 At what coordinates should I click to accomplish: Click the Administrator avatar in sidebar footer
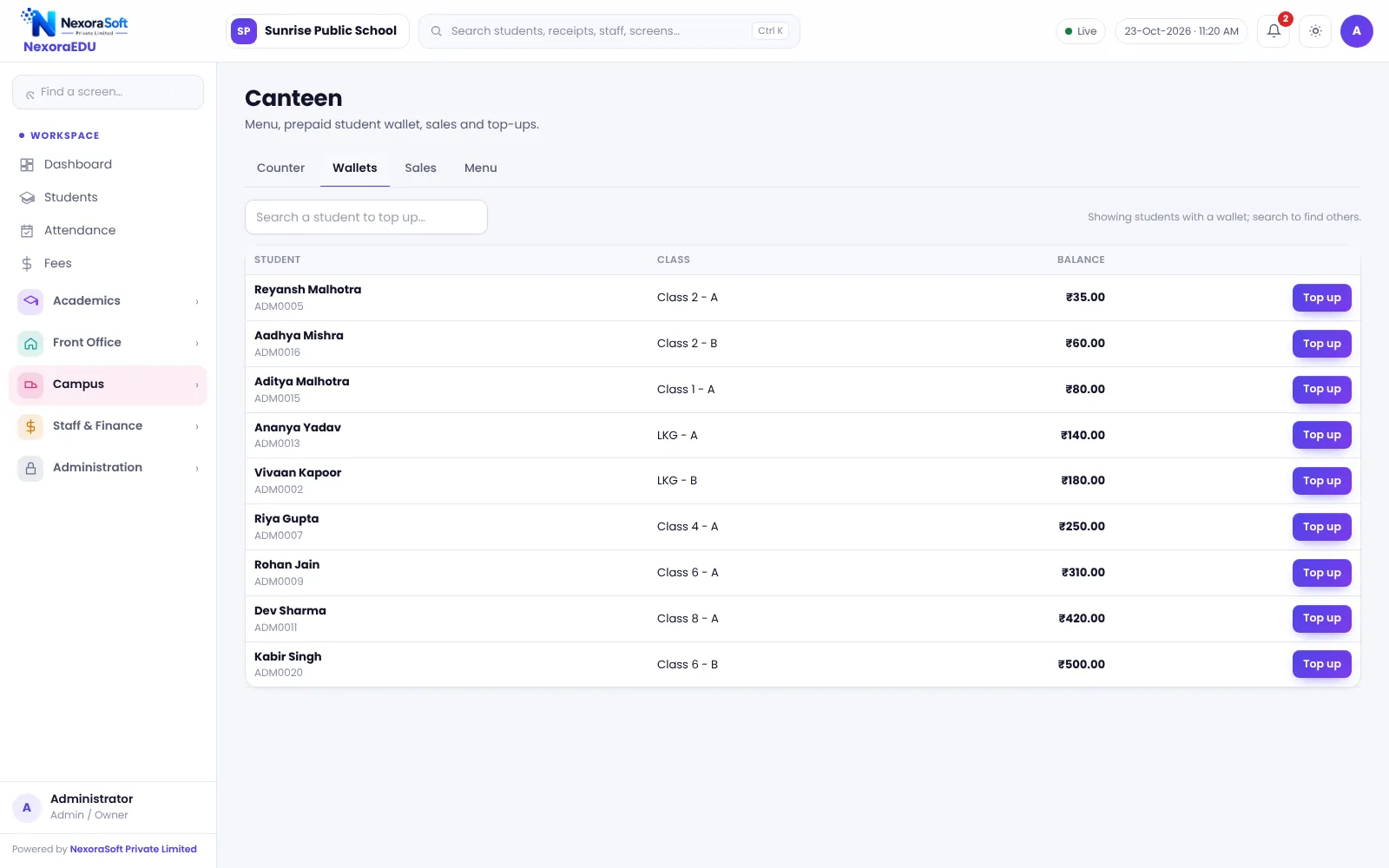[x=27, y=807]
